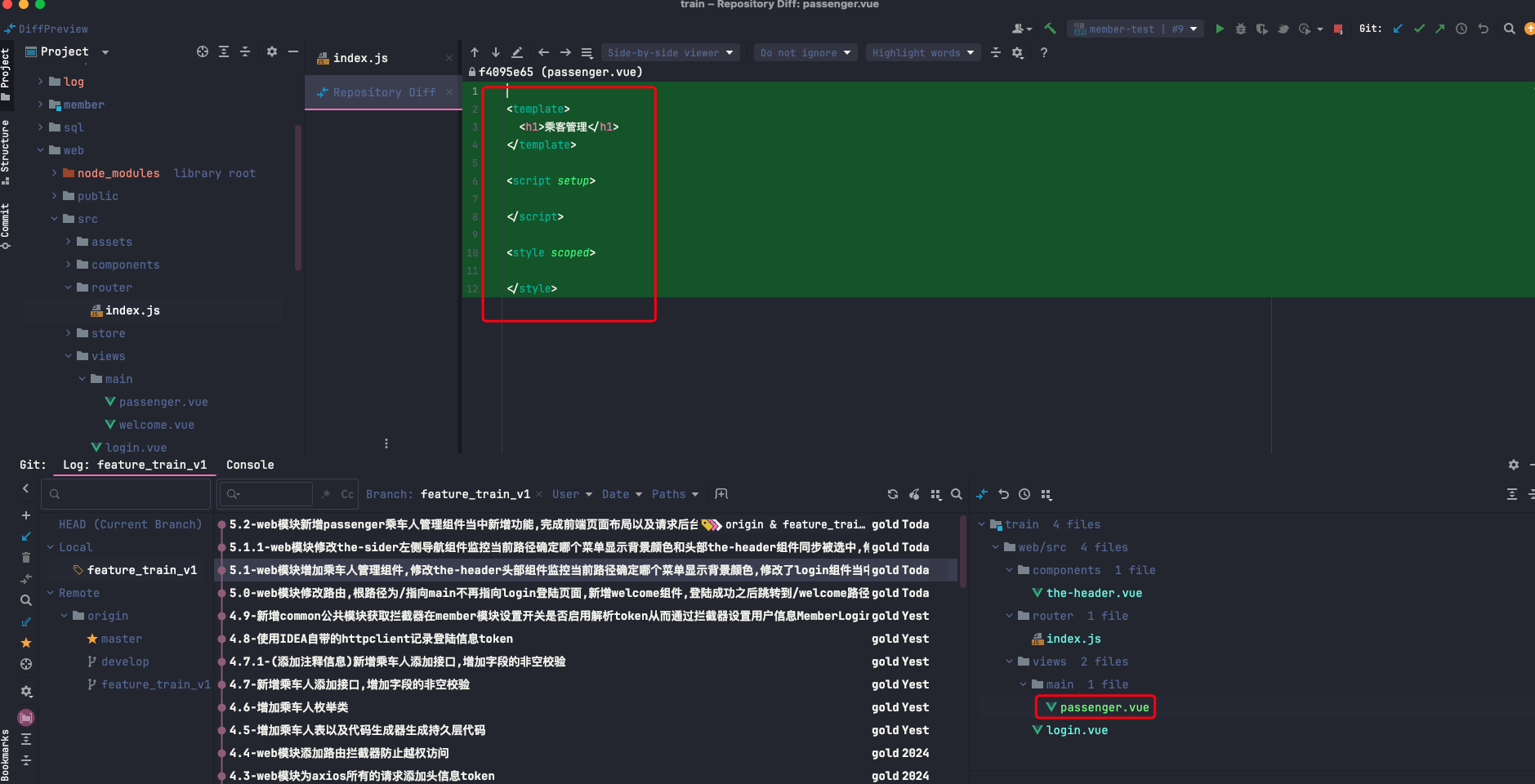Compare next file with right arrow
Viewport: 1535px width, 784px height.
(x=565, y=52)
